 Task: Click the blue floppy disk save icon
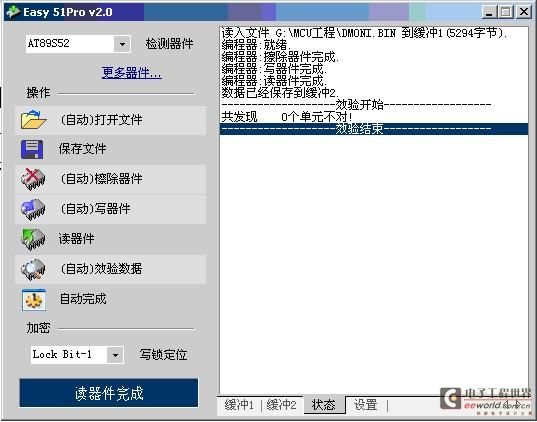[x=32, y=149]
